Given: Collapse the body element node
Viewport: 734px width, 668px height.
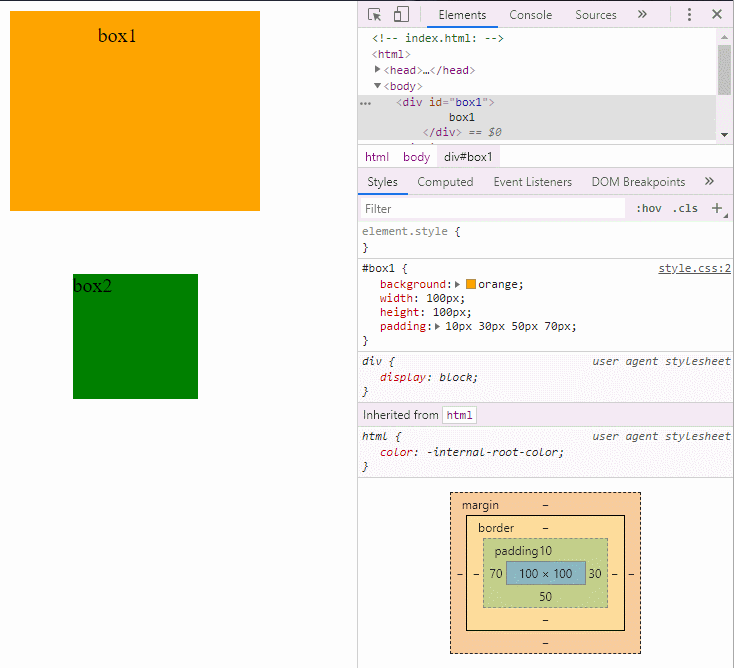Looking at the screenshot, I should (x=377, y=86).
